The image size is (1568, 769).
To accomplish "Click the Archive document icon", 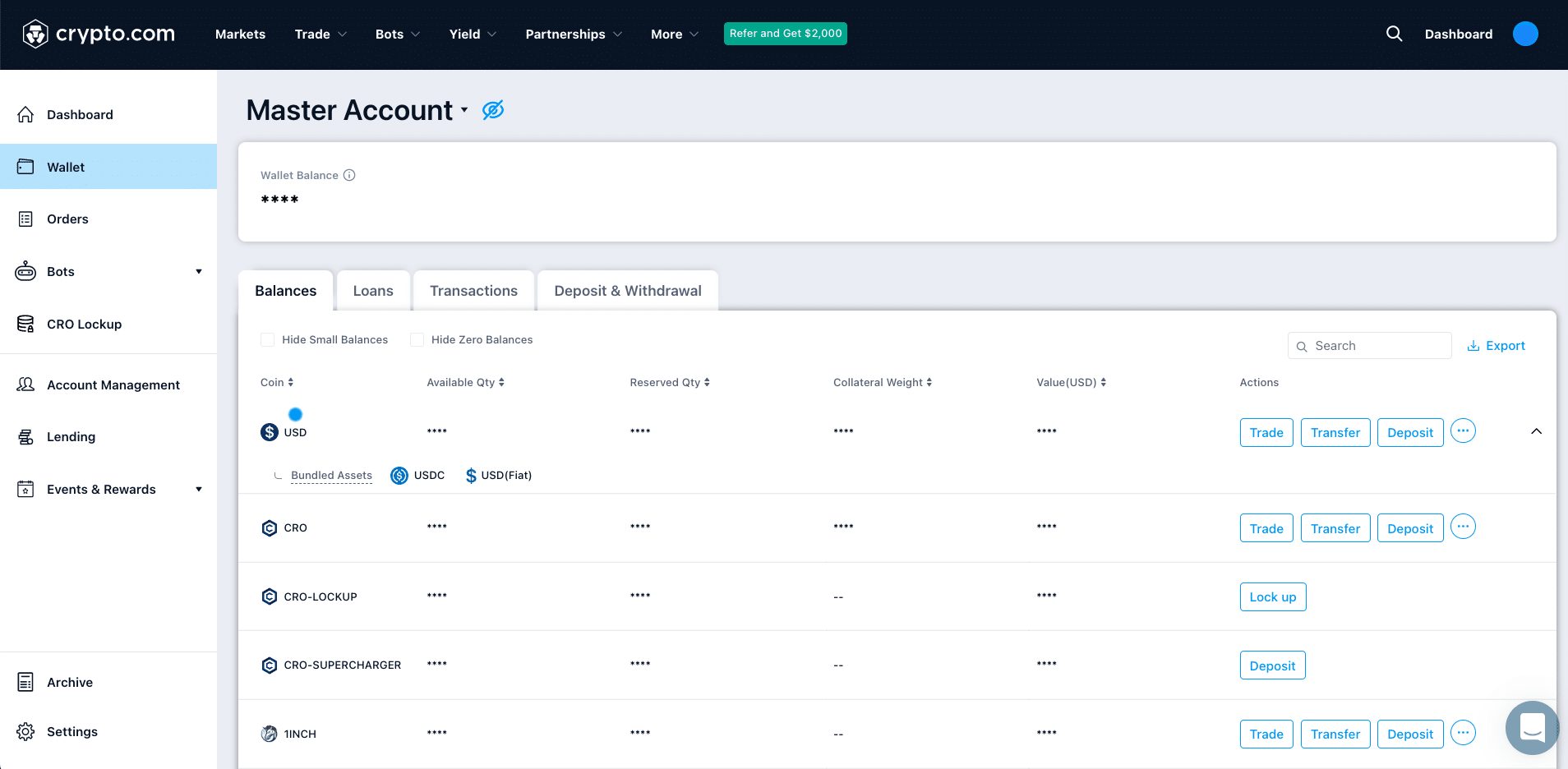I will [25, 682].
